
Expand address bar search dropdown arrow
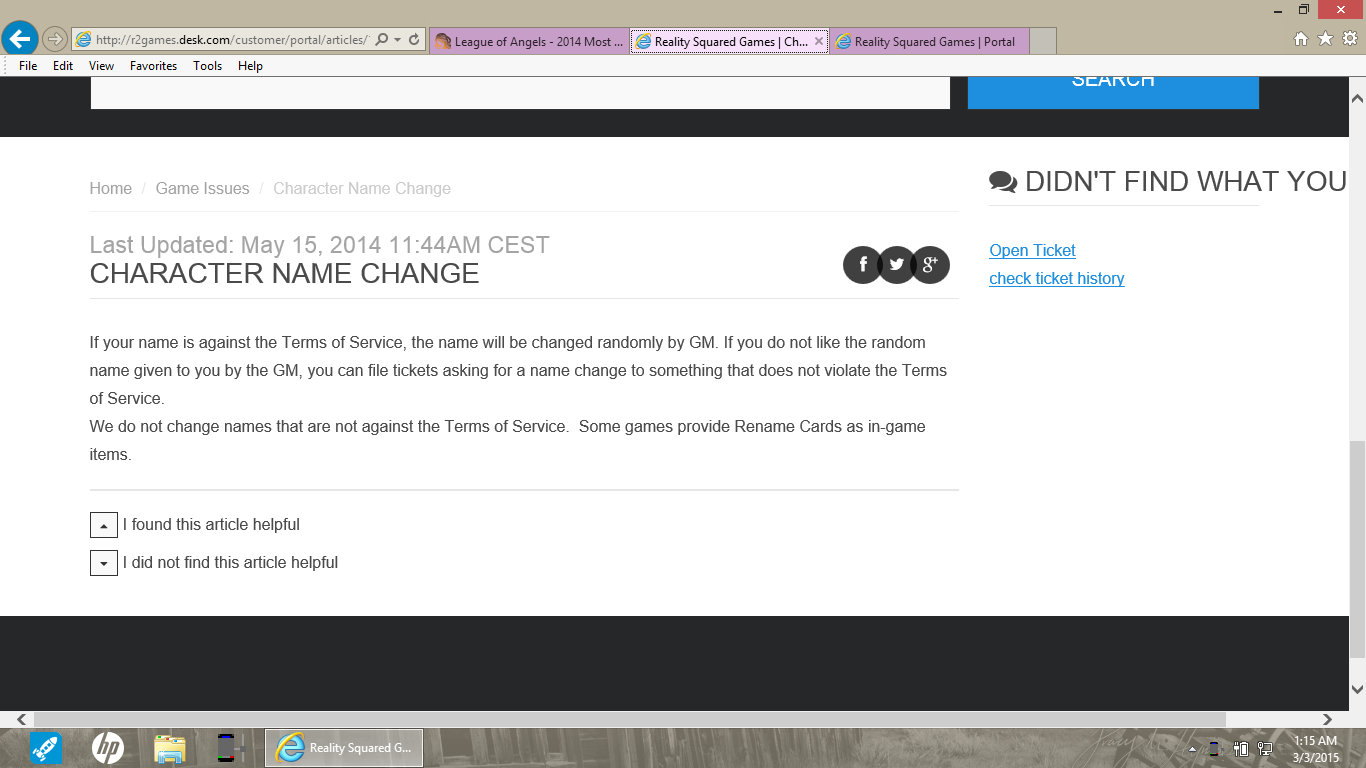pyautogui.click(x=398, y=40)
